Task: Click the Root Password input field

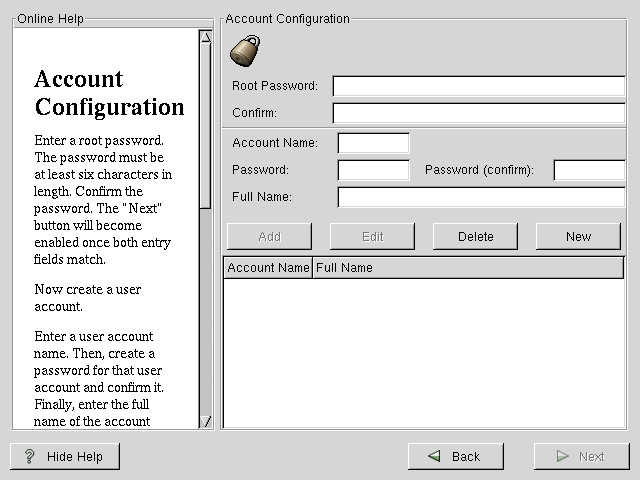Action: coord(478,86)
